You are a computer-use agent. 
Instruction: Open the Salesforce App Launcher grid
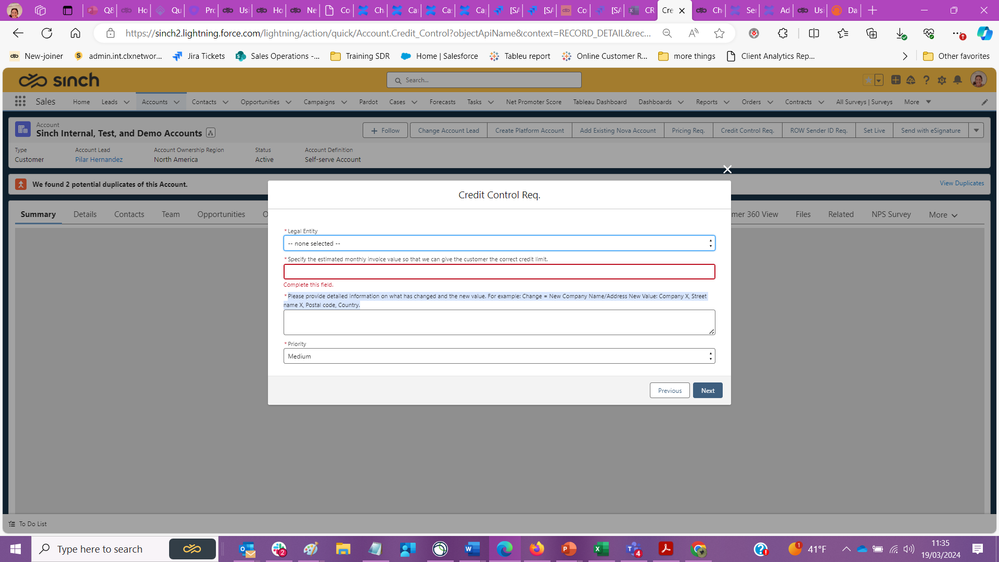[x=20, y=101]
